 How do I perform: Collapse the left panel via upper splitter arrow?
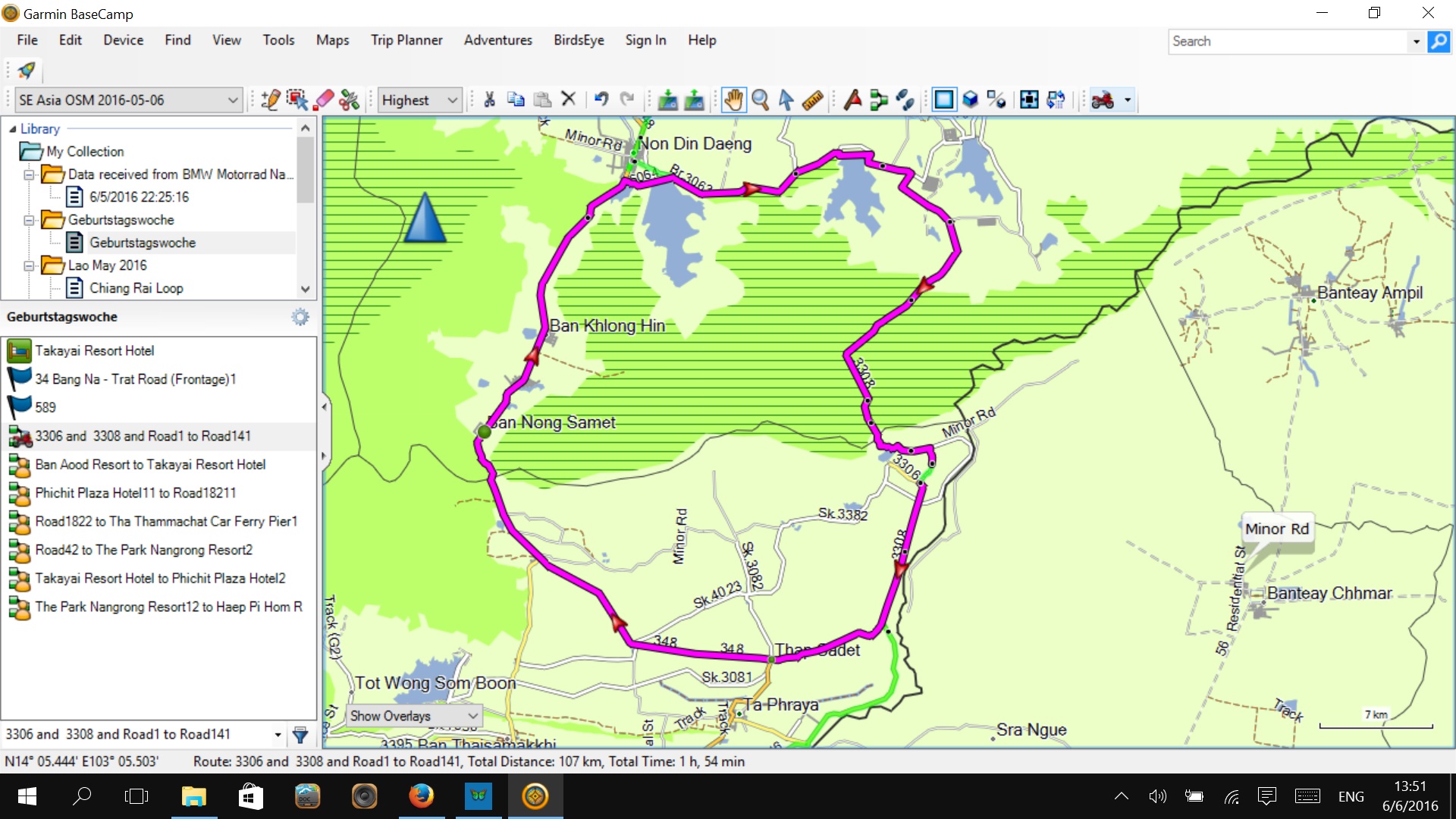click(x=324, y=407)
